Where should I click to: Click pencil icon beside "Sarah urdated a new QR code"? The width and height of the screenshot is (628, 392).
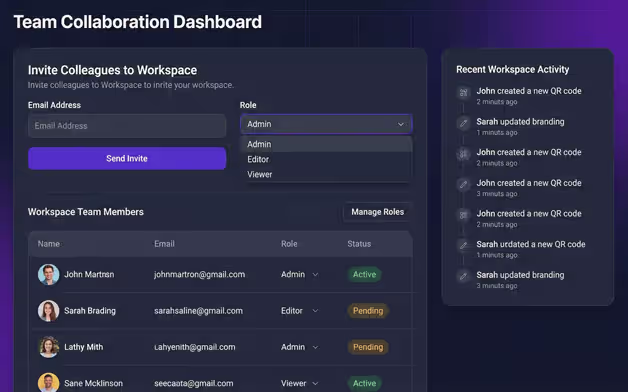point(463,245)
